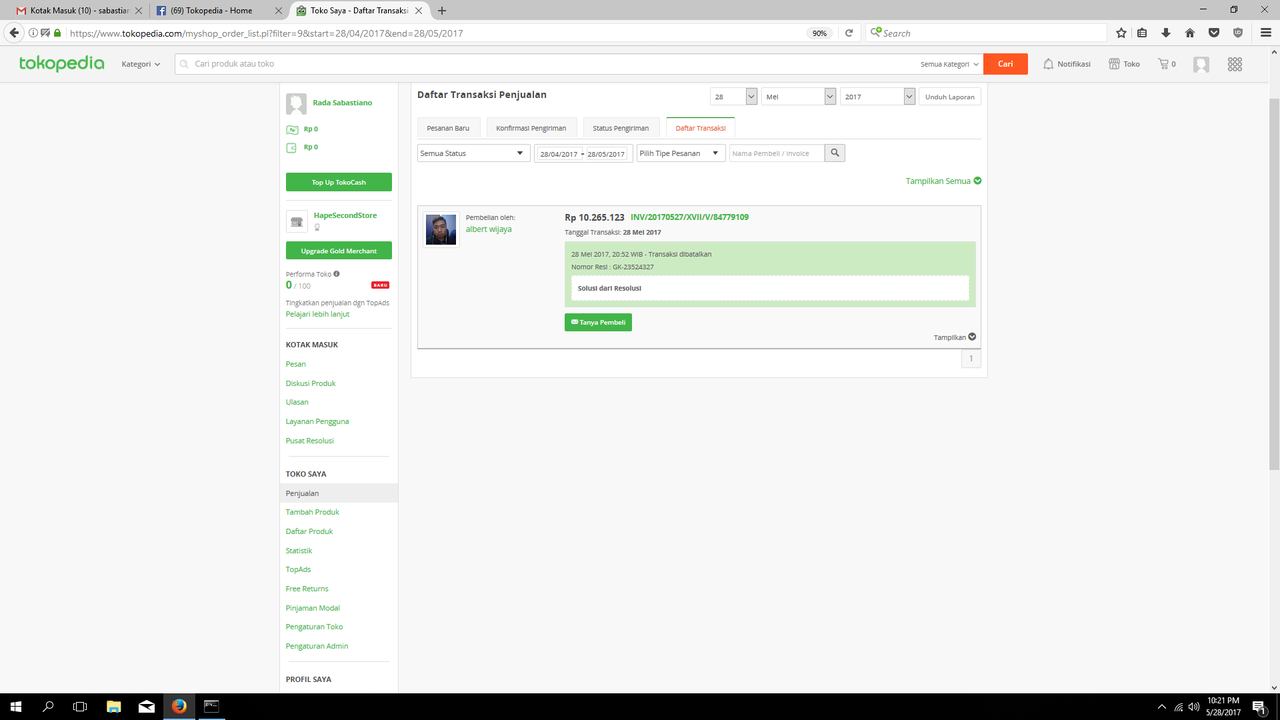The image size is (1280, 720).
Task: Open a new tab with the plus icon
Action: [442, 11]
